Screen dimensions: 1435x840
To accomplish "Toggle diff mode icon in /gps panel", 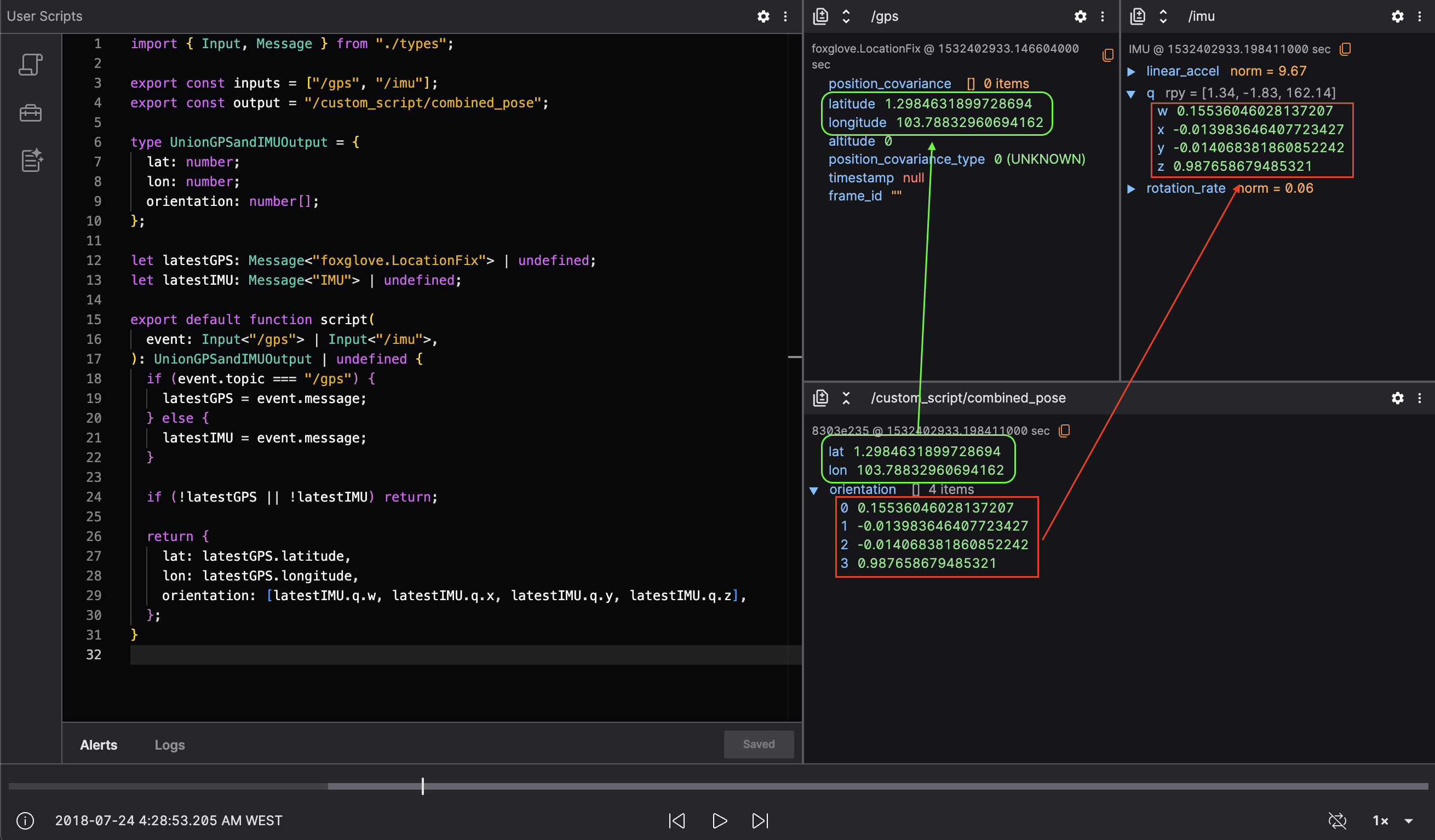I will coord(820,16).
